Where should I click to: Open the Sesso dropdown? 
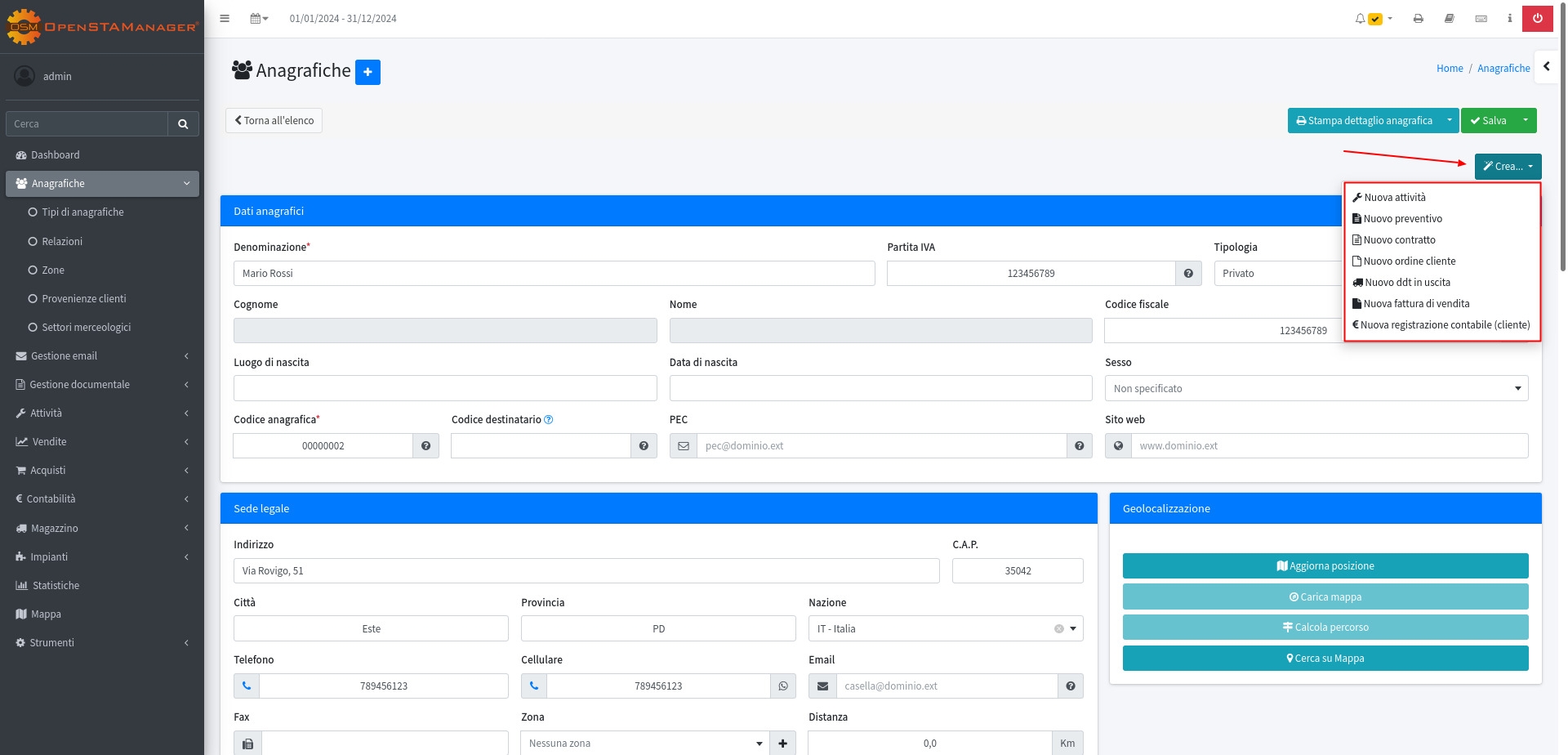(x=1316, y=388)
